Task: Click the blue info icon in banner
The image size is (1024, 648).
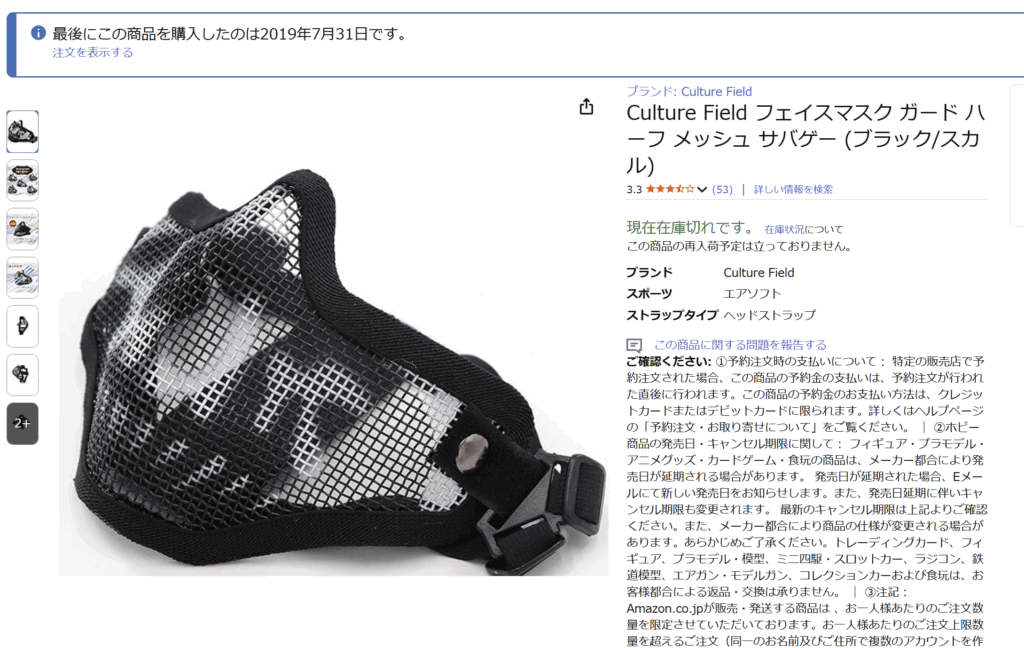Action: [39, 33]
